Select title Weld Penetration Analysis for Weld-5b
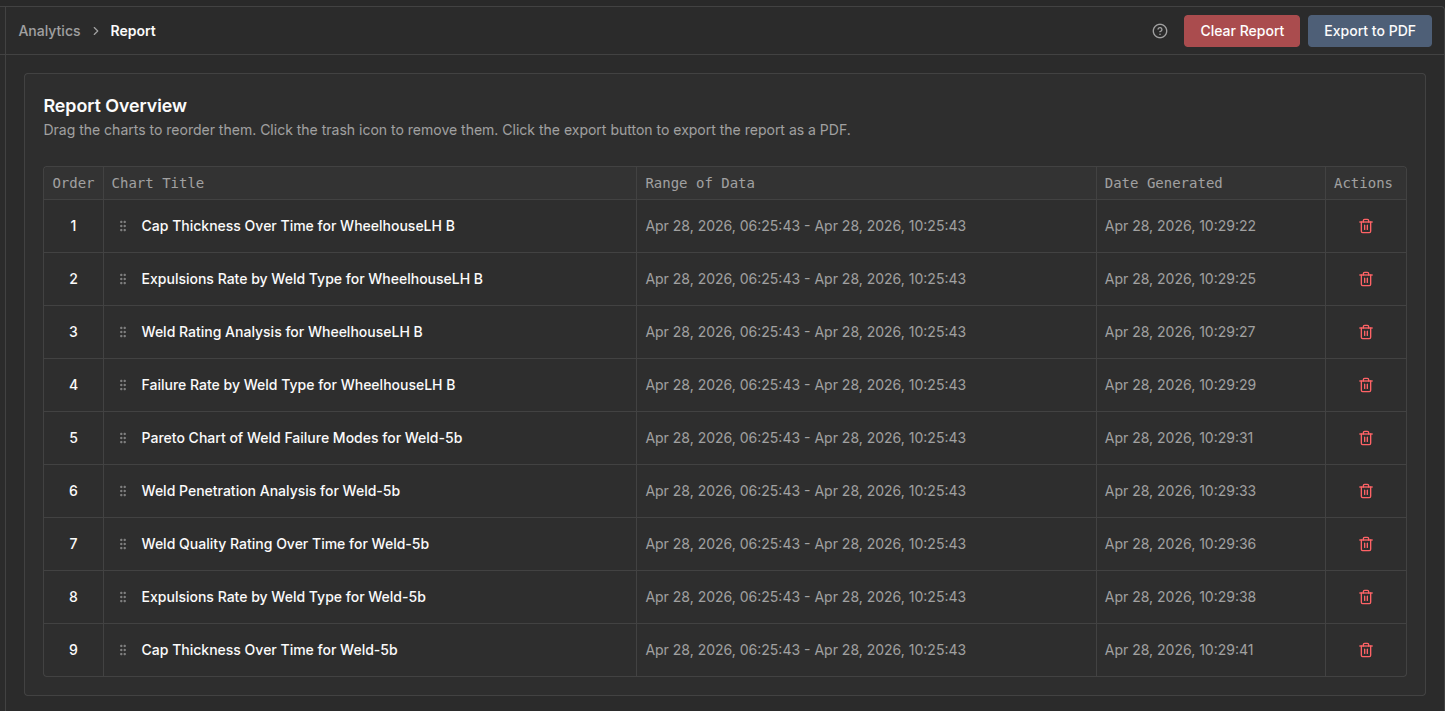The width and height of the screenshot is (1445, 711). (x=271, y=491)
